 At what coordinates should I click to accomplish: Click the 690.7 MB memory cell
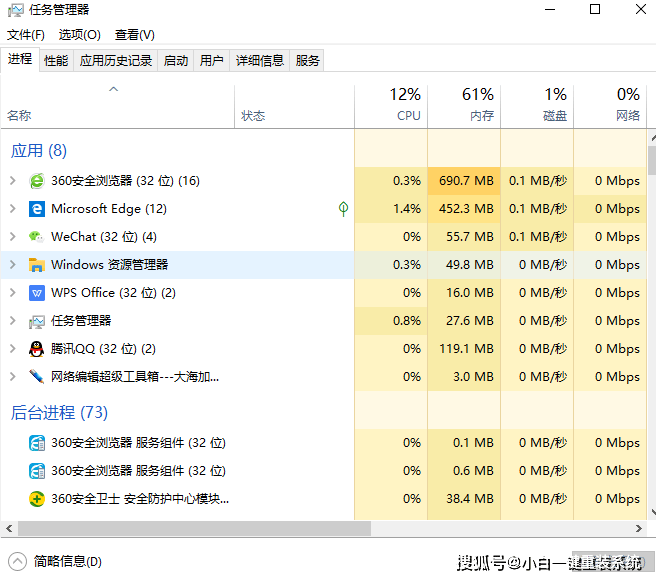[464, 181]
